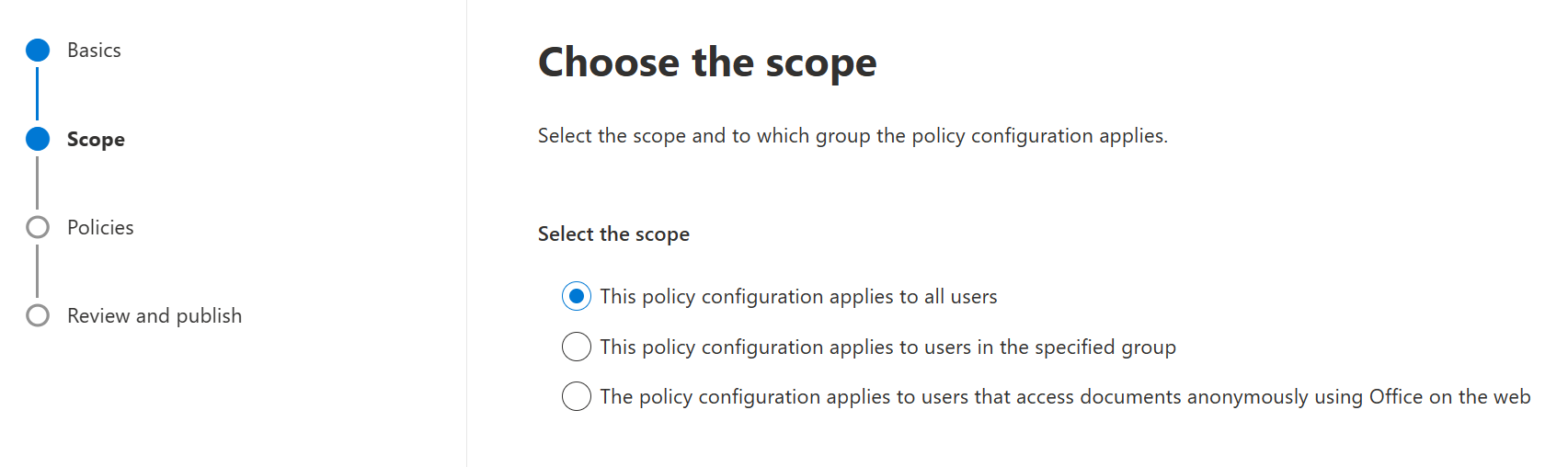Click the 'users in the specified group' option text

887,347
